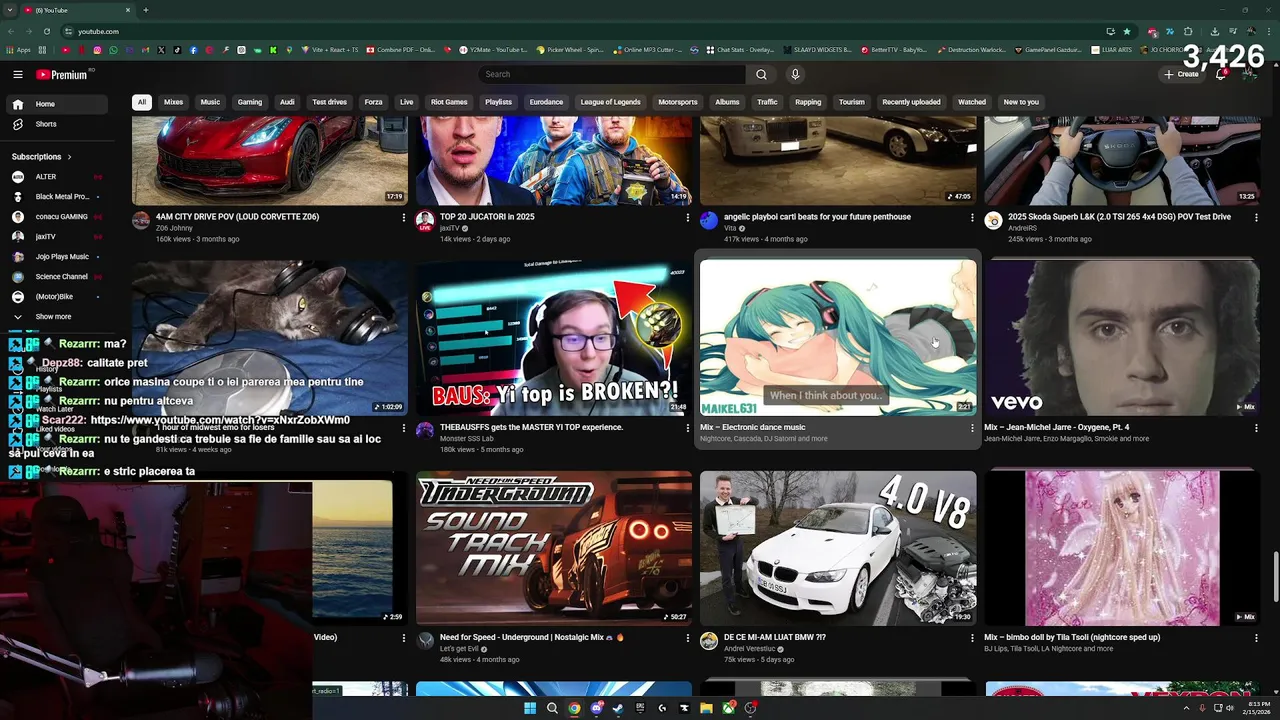Screen dimensions: 1280x720
Task: Expand Show more subscriptions
Action: (56, 317)
